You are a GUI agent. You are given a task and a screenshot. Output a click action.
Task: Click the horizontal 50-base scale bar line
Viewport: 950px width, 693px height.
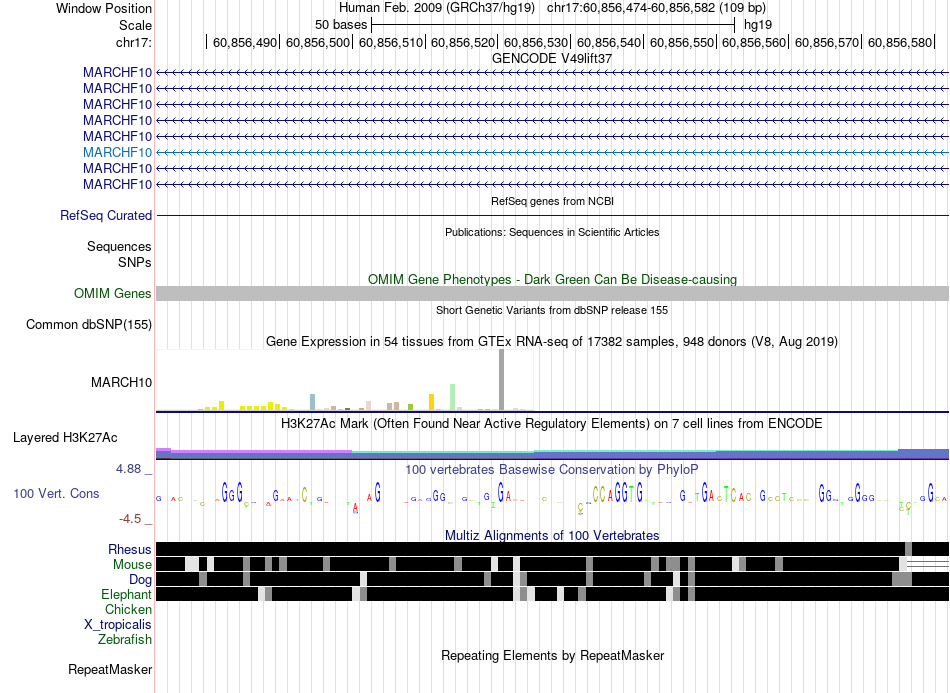click(553, 25)
